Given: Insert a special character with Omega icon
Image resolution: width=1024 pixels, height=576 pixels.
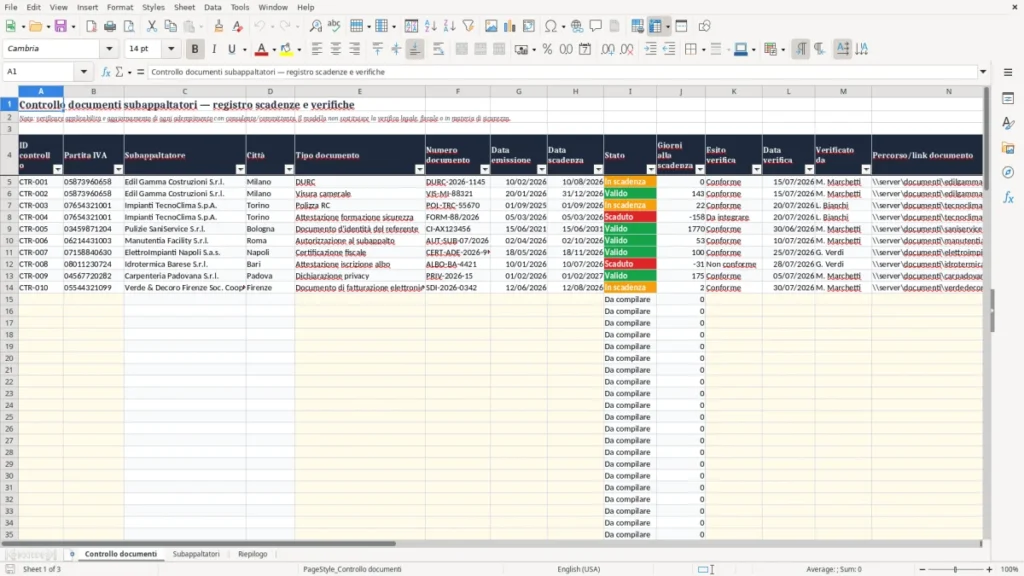Looking at the screenshot, I should (x=551, y=26).
